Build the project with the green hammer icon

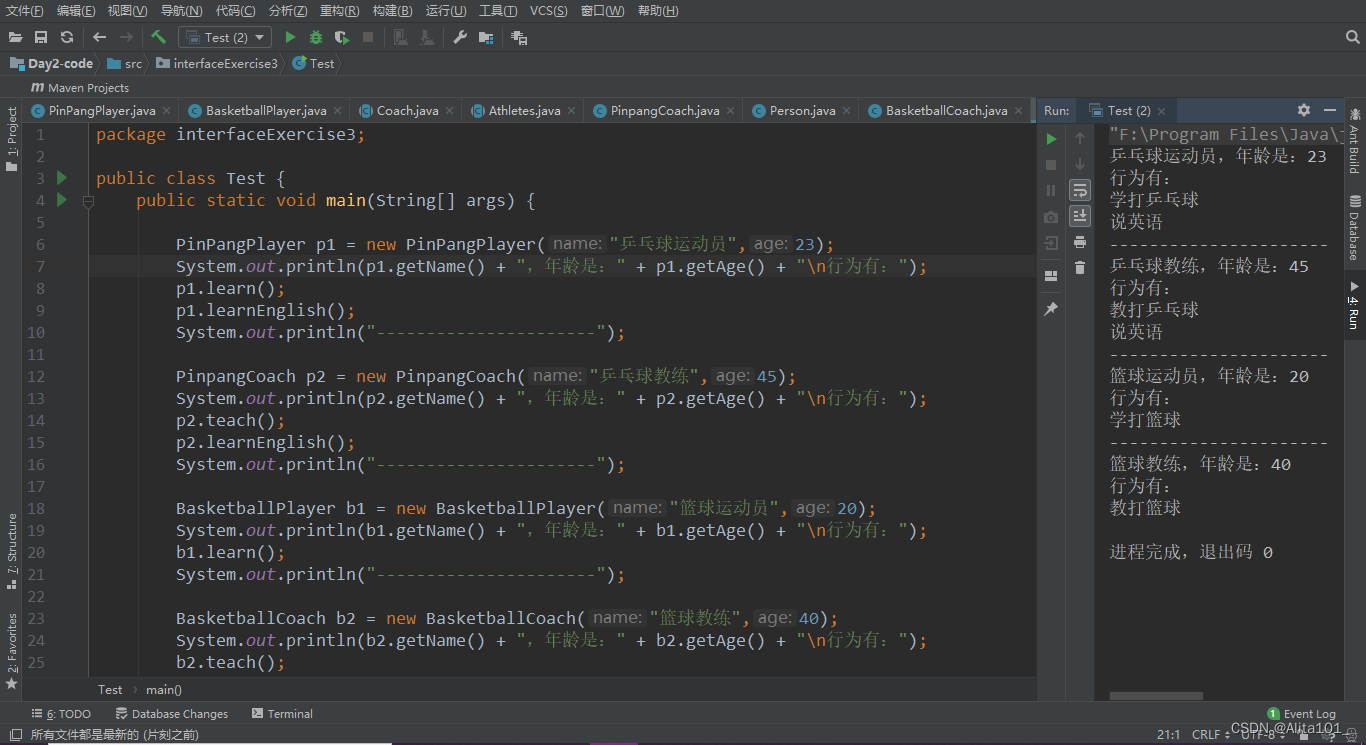(158, 37)
